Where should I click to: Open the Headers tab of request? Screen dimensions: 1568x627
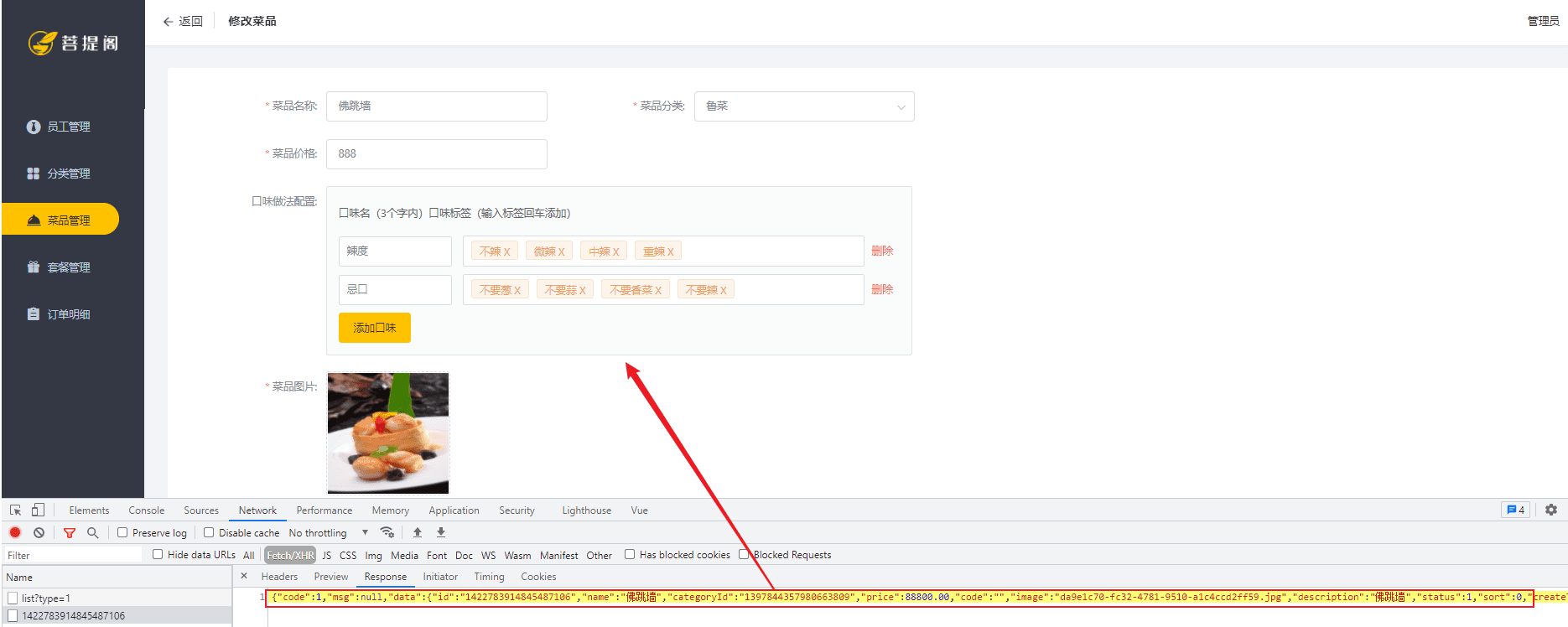[x=279, y=577]
